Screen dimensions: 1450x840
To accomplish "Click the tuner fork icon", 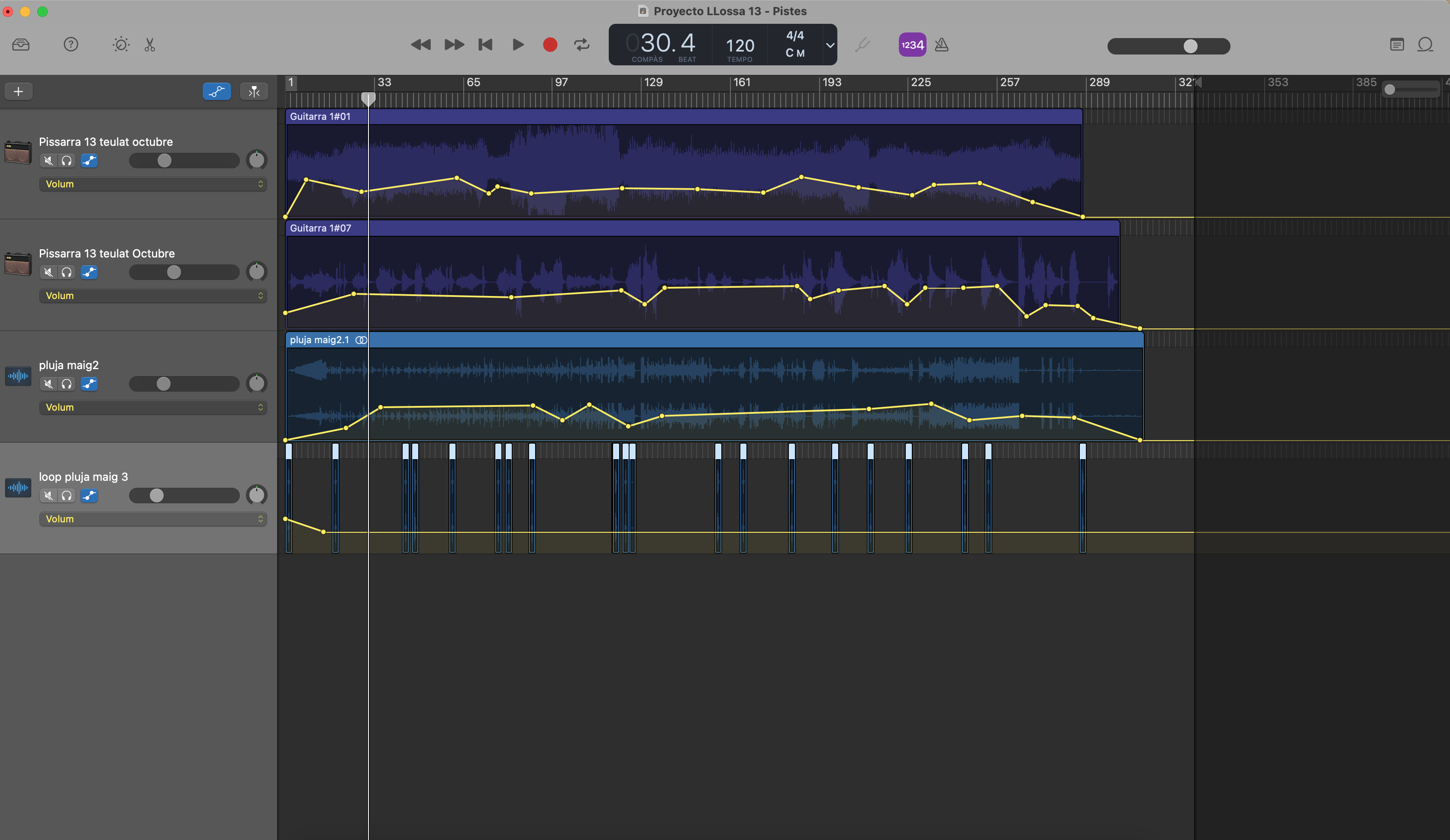I will tap(862, 45).
